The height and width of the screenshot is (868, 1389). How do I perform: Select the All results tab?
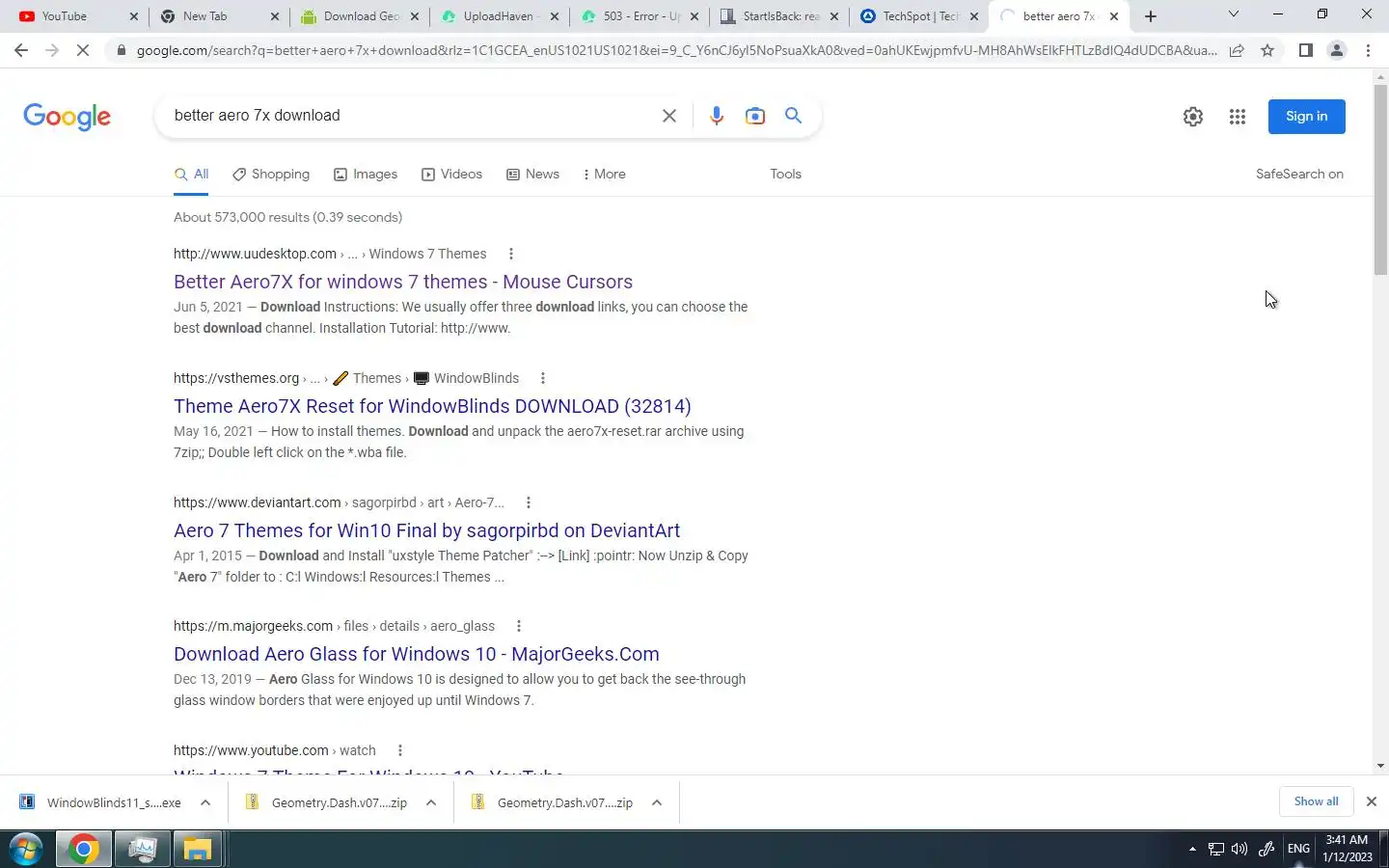pyautogui.click(x=191, y=175)
